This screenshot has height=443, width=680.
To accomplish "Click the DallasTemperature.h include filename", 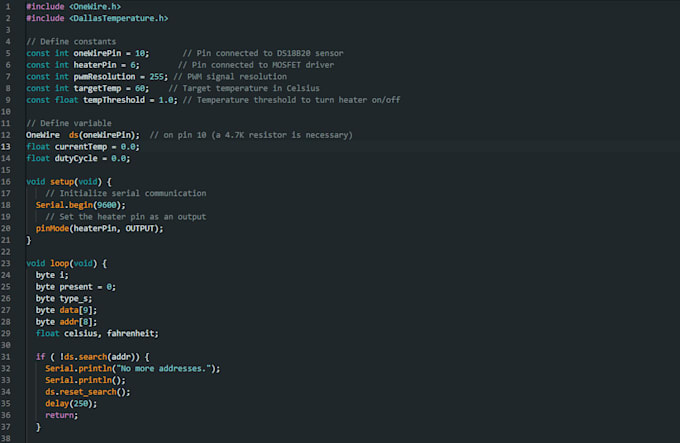I will coord(119,18).
